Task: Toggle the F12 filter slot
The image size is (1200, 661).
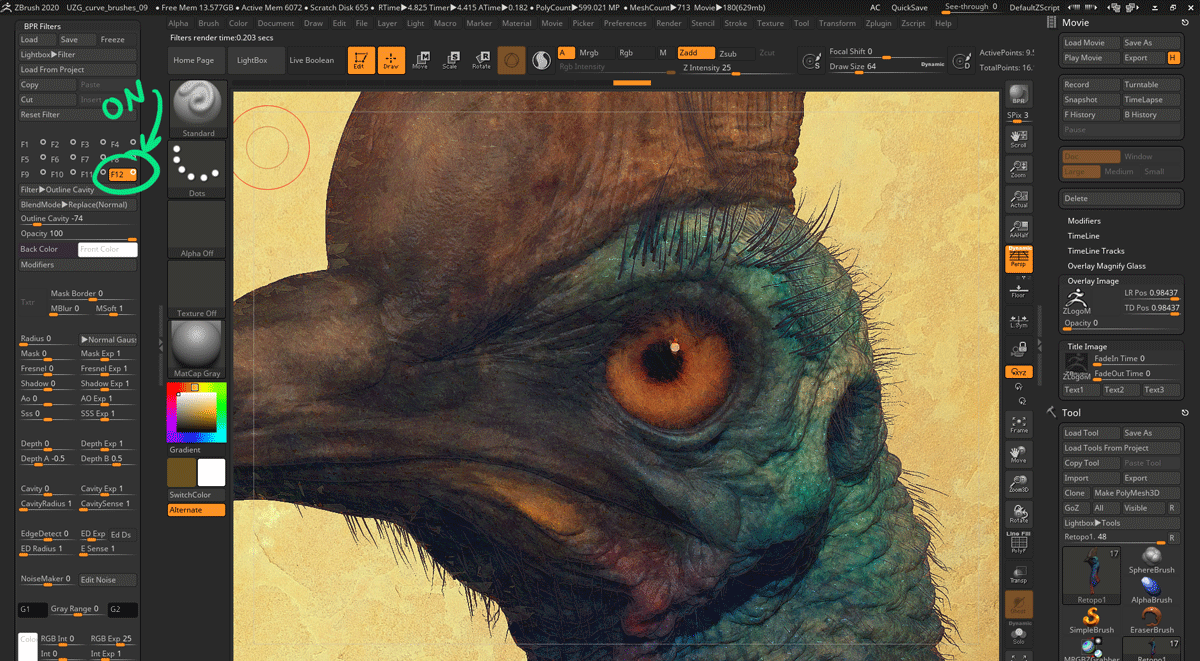Action: pos(122,174)
